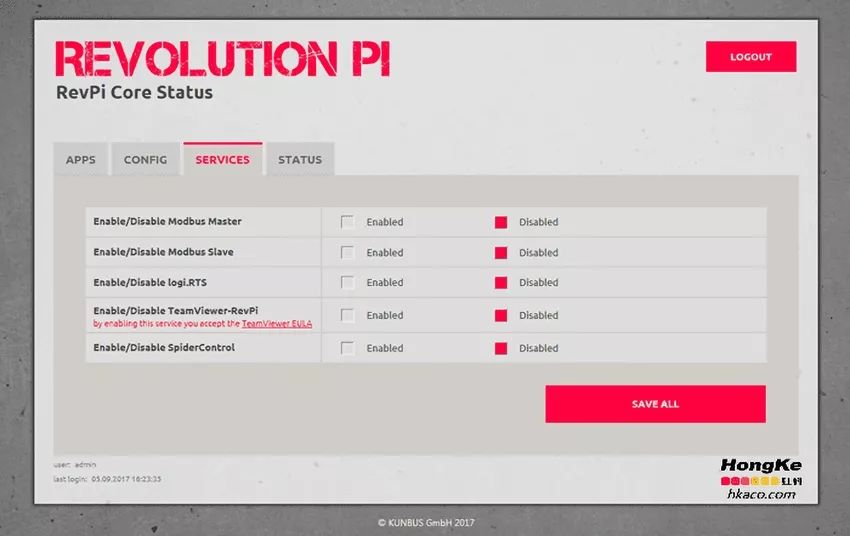Image resolution: width=850 pixels, height=536 pixels.
Task: Click the 'Enable/Disable Modbus Master' label
Action: 168,221
